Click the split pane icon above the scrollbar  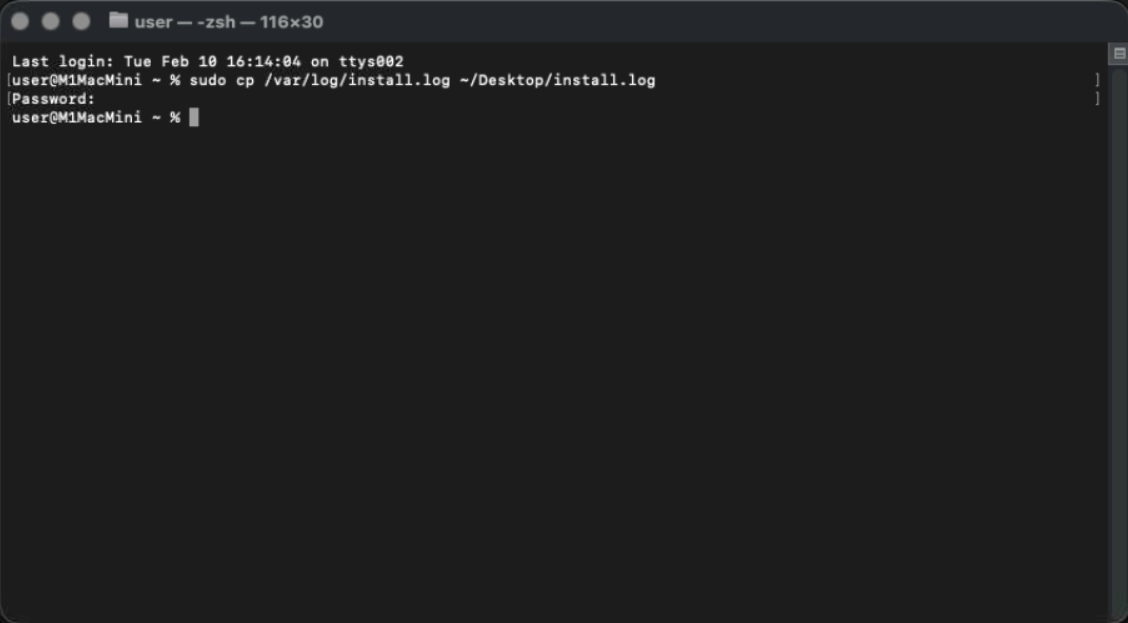(x=1119, y=53)
